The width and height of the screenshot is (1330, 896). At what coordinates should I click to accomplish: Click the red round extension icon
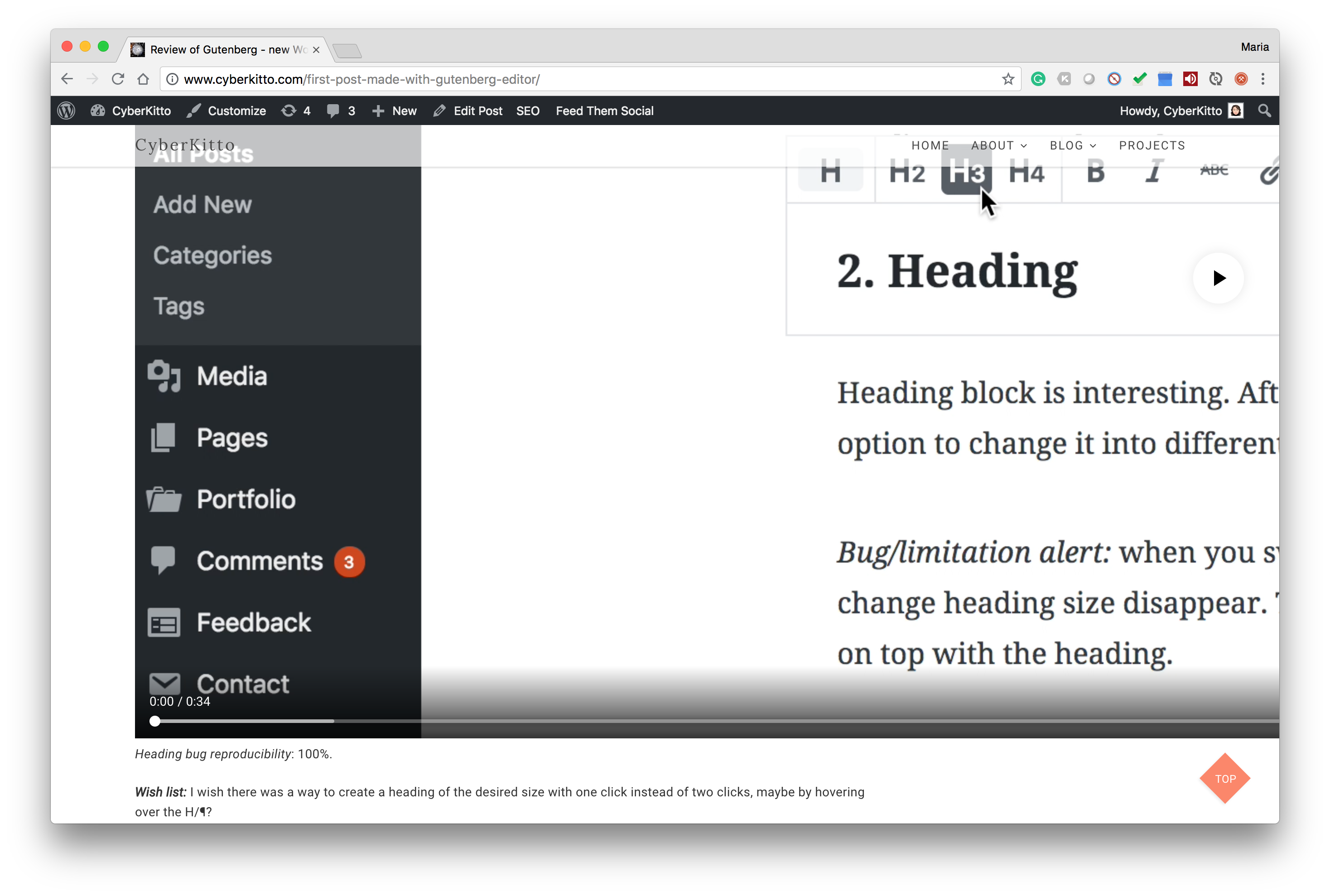click(x=1241, y=79)
